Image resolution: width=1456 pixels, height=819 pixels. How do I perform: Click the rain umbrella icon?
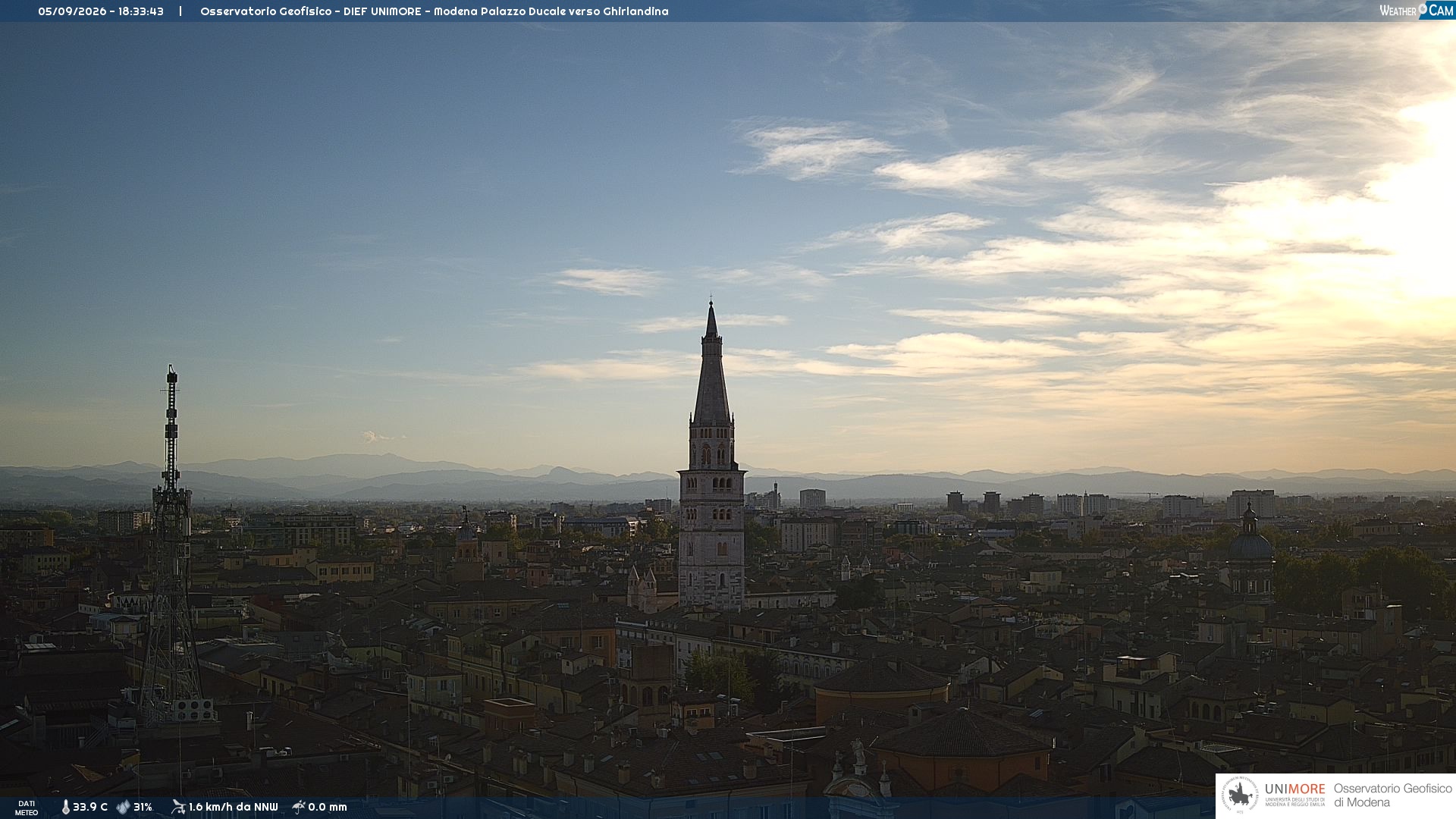coord(299,807)
